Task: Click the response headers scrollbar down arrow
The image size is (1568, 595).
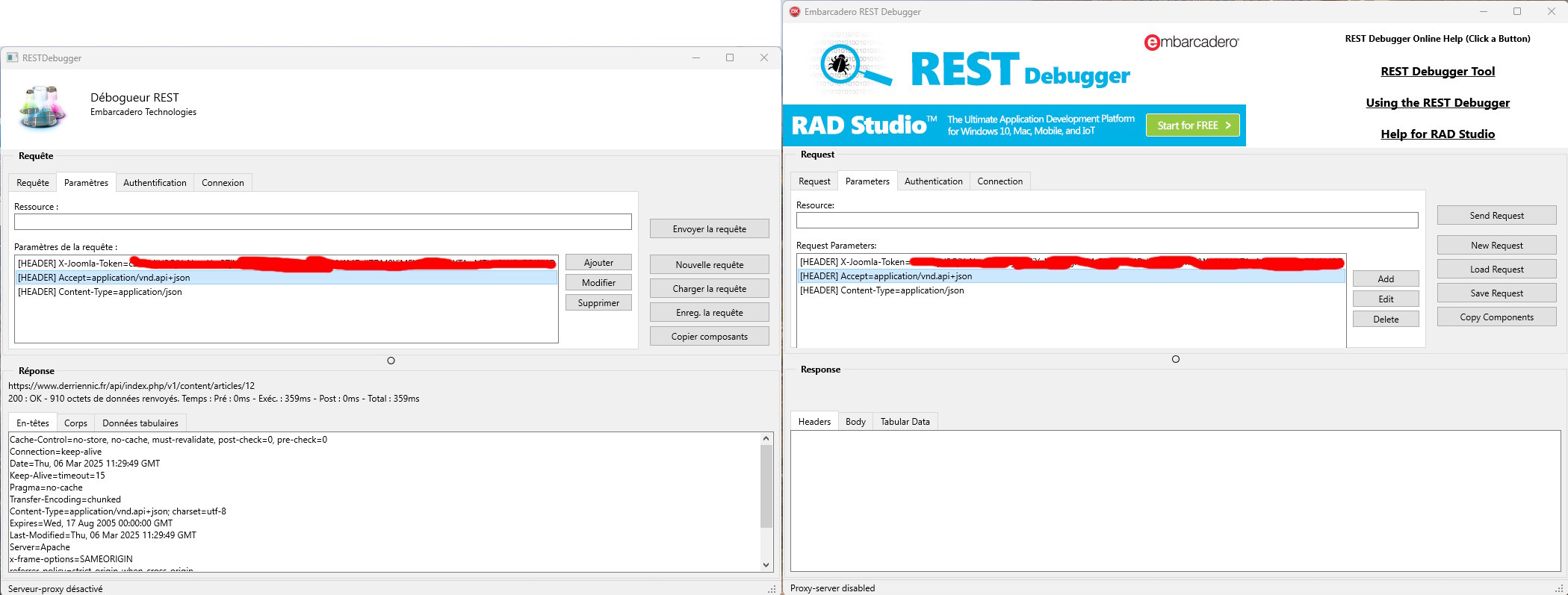Action: click(766, 565)
